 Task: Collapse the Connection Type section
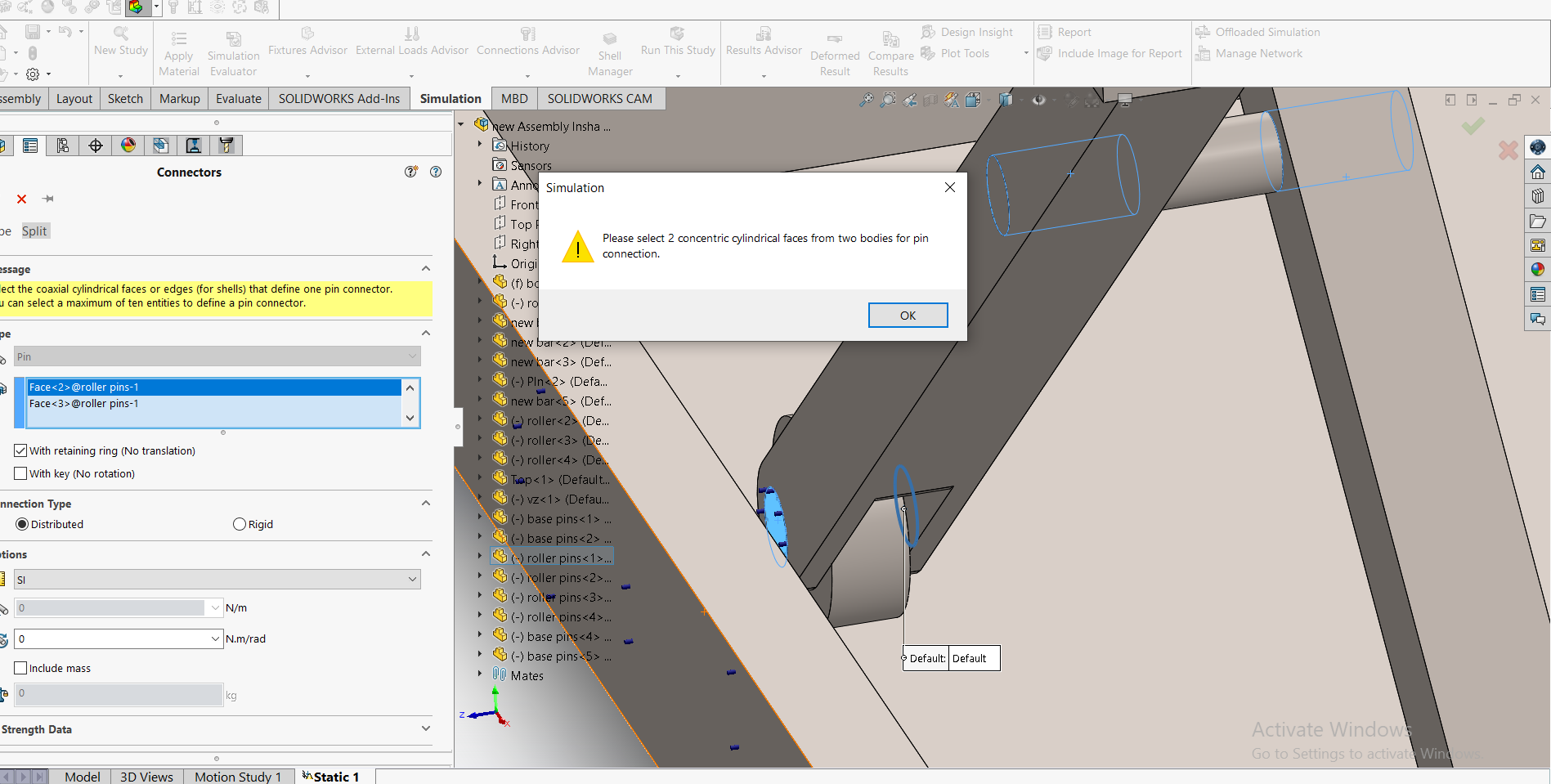coord(426,503)
